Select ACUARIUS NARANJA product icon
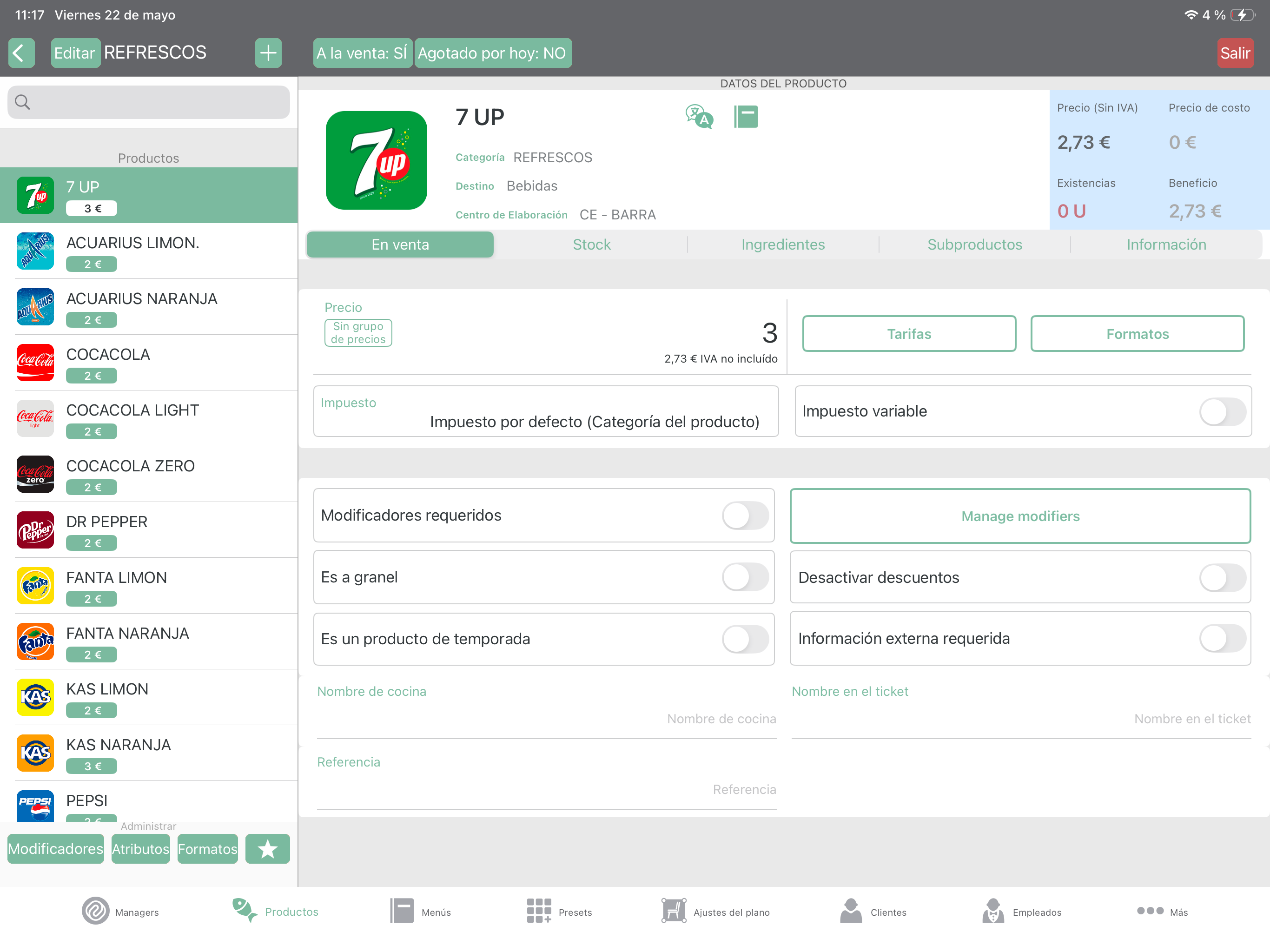This screenshot has height=952, width=1270. [x=35, y=307]
